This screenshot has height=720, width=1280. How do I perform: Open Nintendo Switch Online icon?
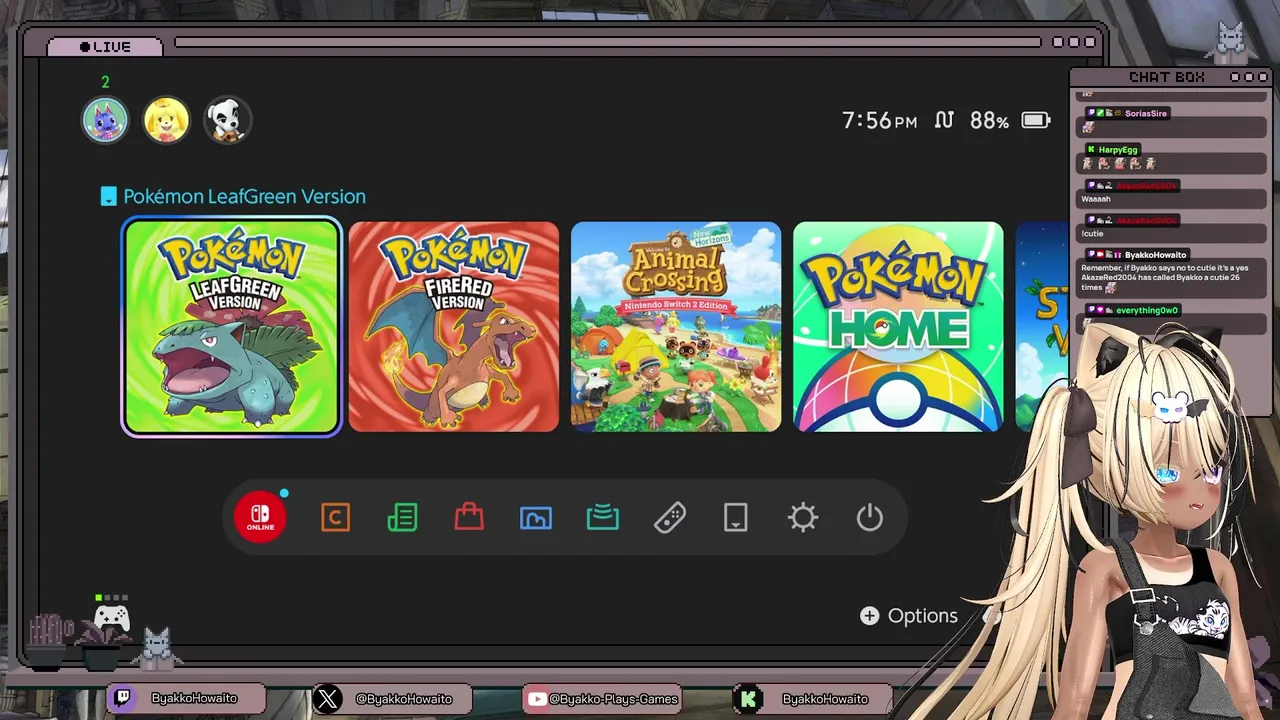[x=260, y=517]
